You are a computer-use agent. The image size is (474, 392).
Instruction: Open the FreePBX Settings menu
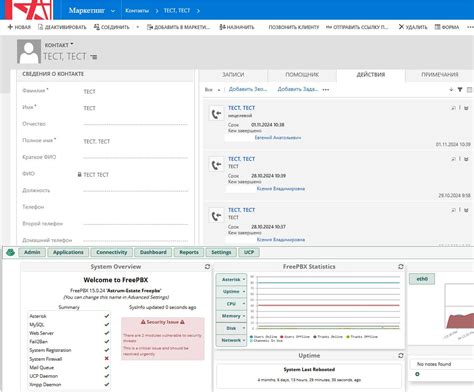coord(221,252)
